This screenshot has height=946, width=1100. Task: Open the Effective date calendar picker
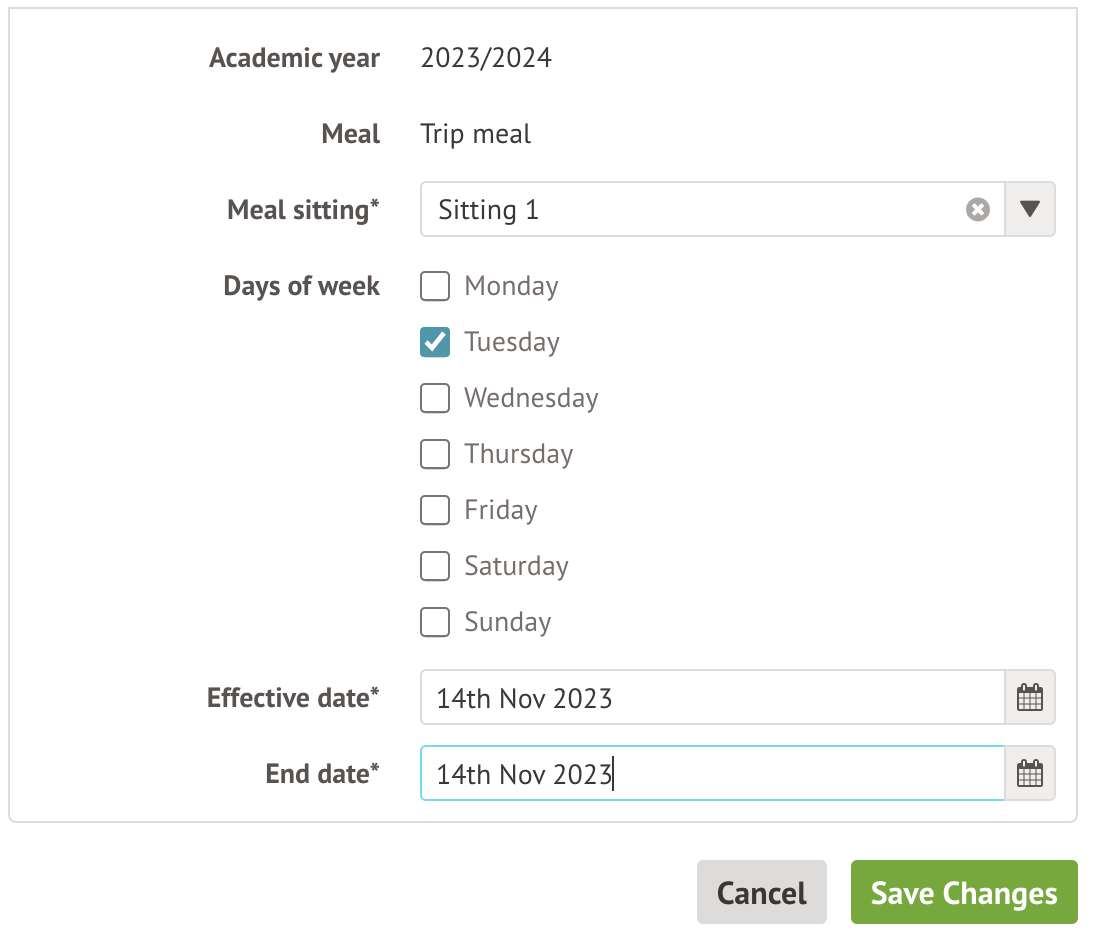pos(1029,698)
